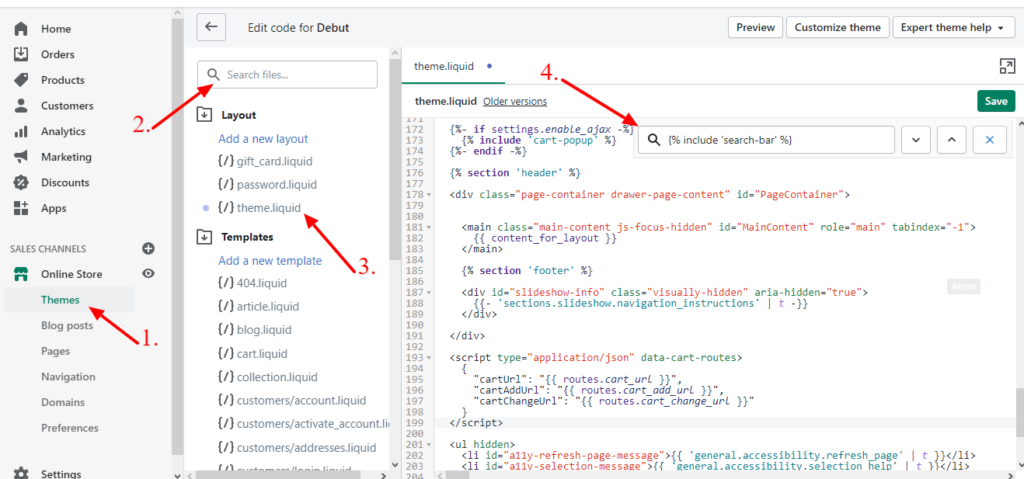Click the Analytics bar chart icon
Screen dimensions: 1024x479
tap(21, 131)
